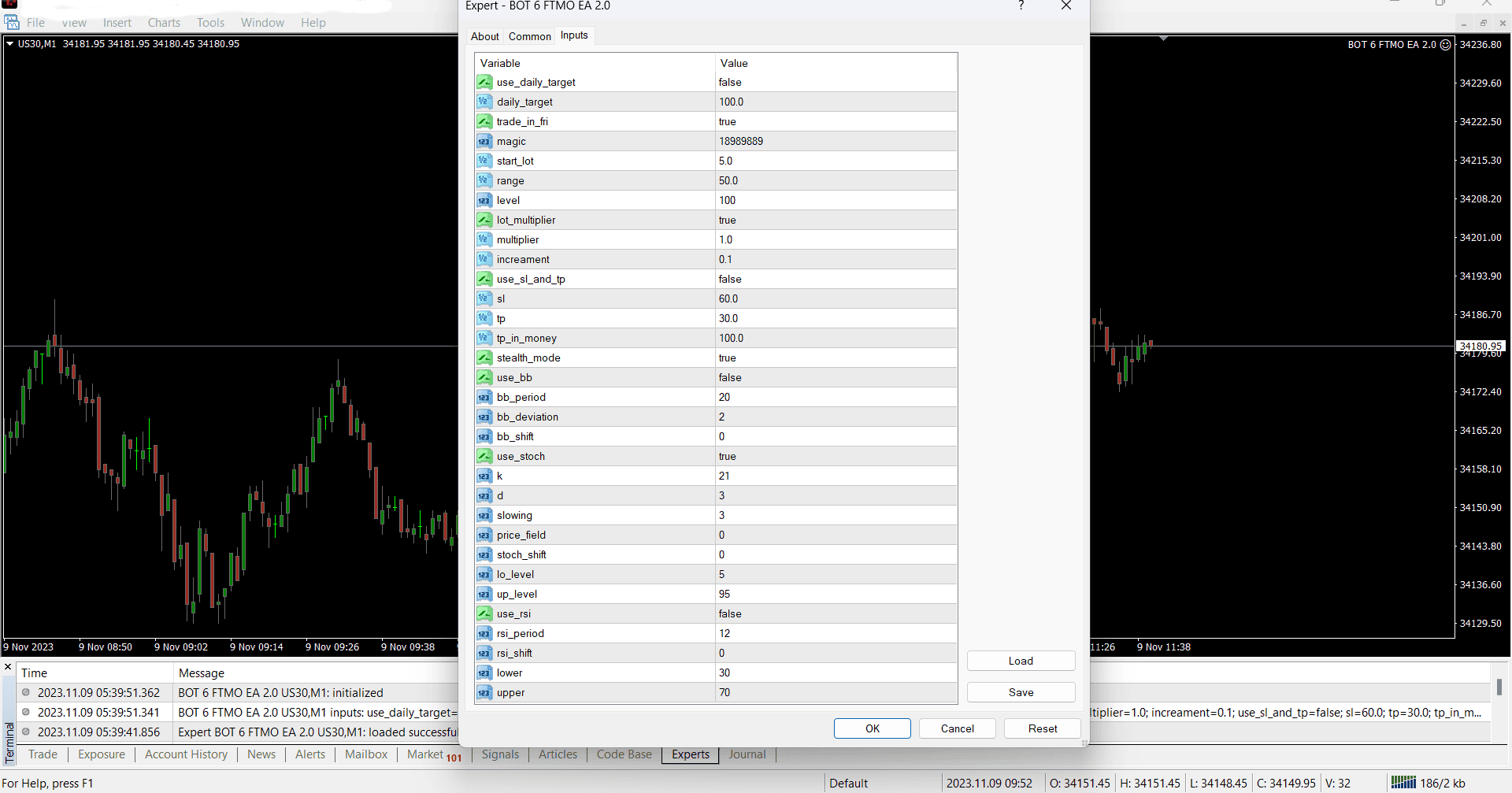1512x793 pixels.
Task: Edit the use_daily_target value false
Action: 836,82
